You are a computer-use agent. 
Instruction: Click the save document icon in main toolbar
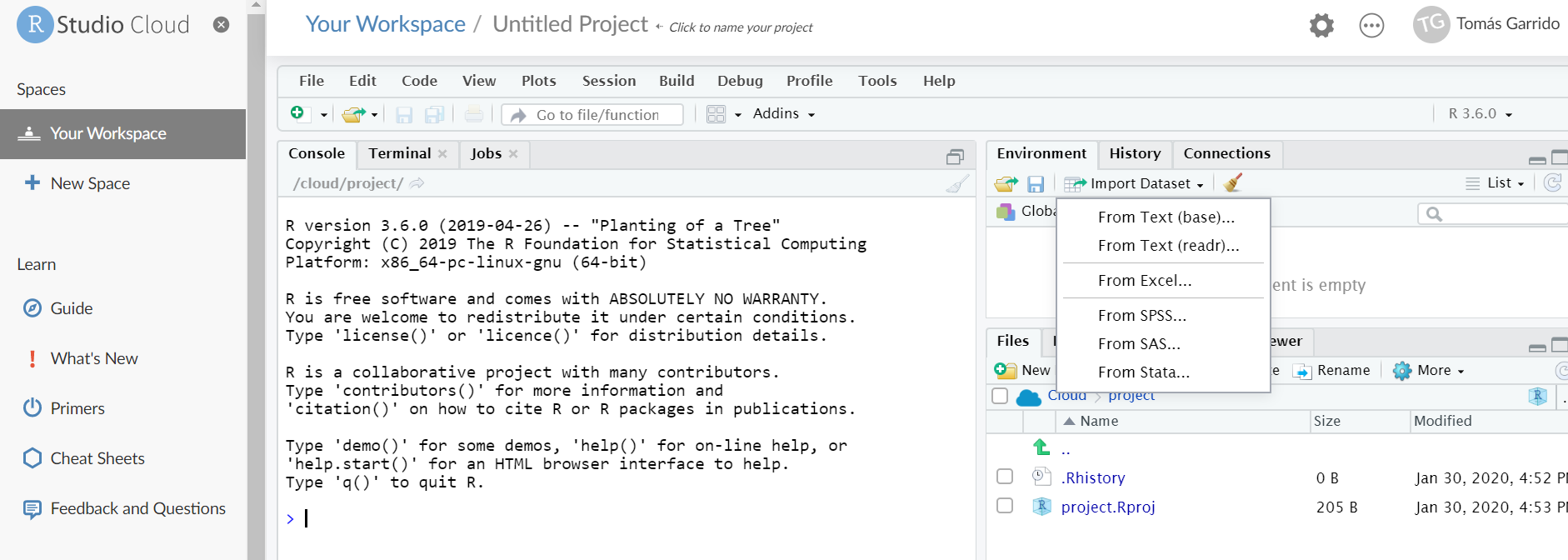click(x=404, y=114)
